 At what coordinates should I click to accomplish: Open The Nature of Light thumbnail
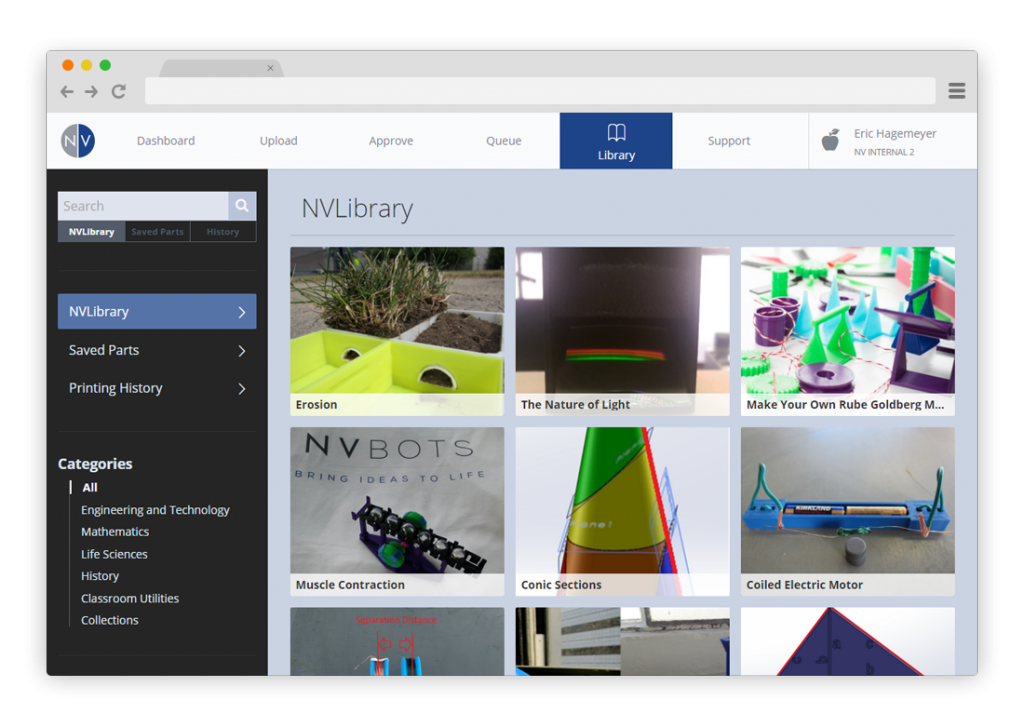coord(622,331)
